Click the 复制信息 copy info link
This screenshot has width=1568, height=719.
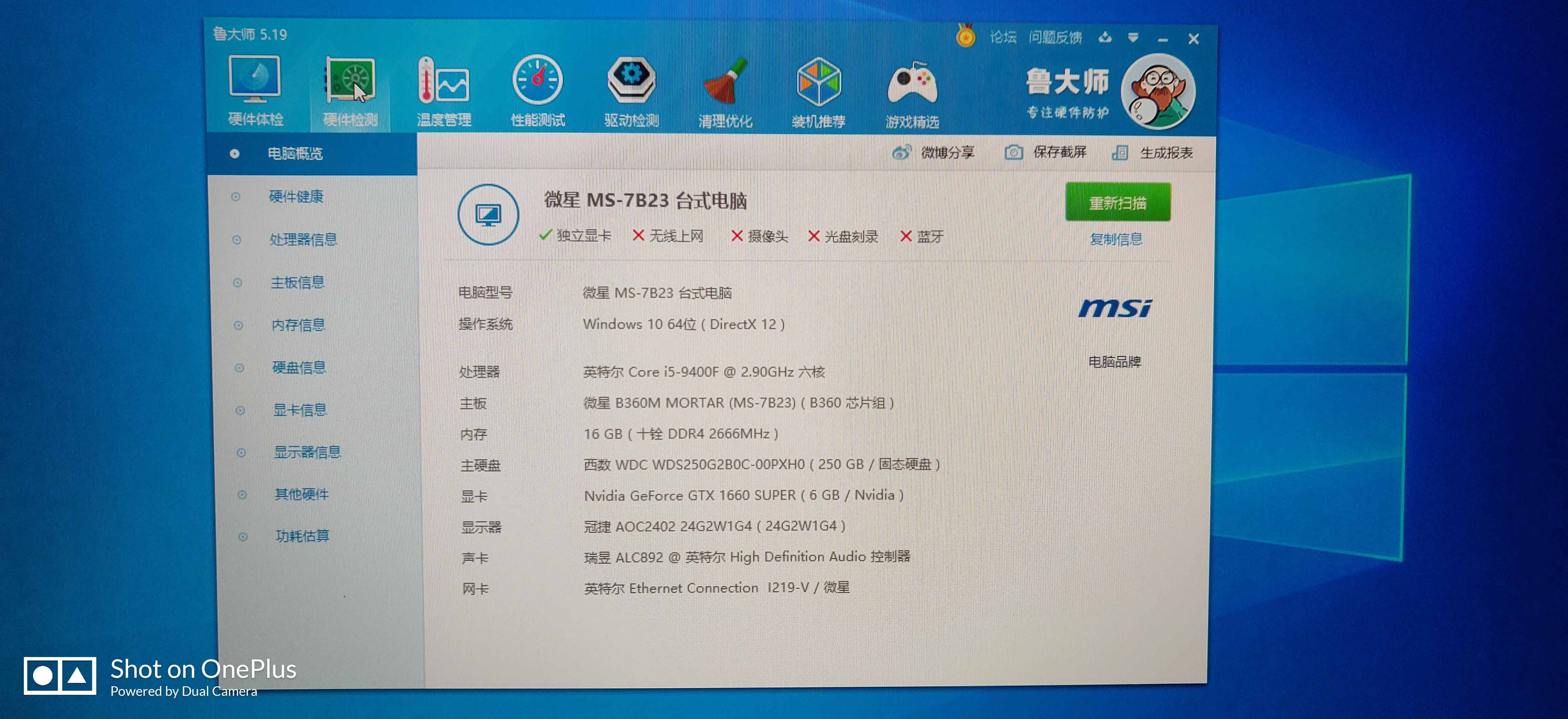pos(1116,239)
